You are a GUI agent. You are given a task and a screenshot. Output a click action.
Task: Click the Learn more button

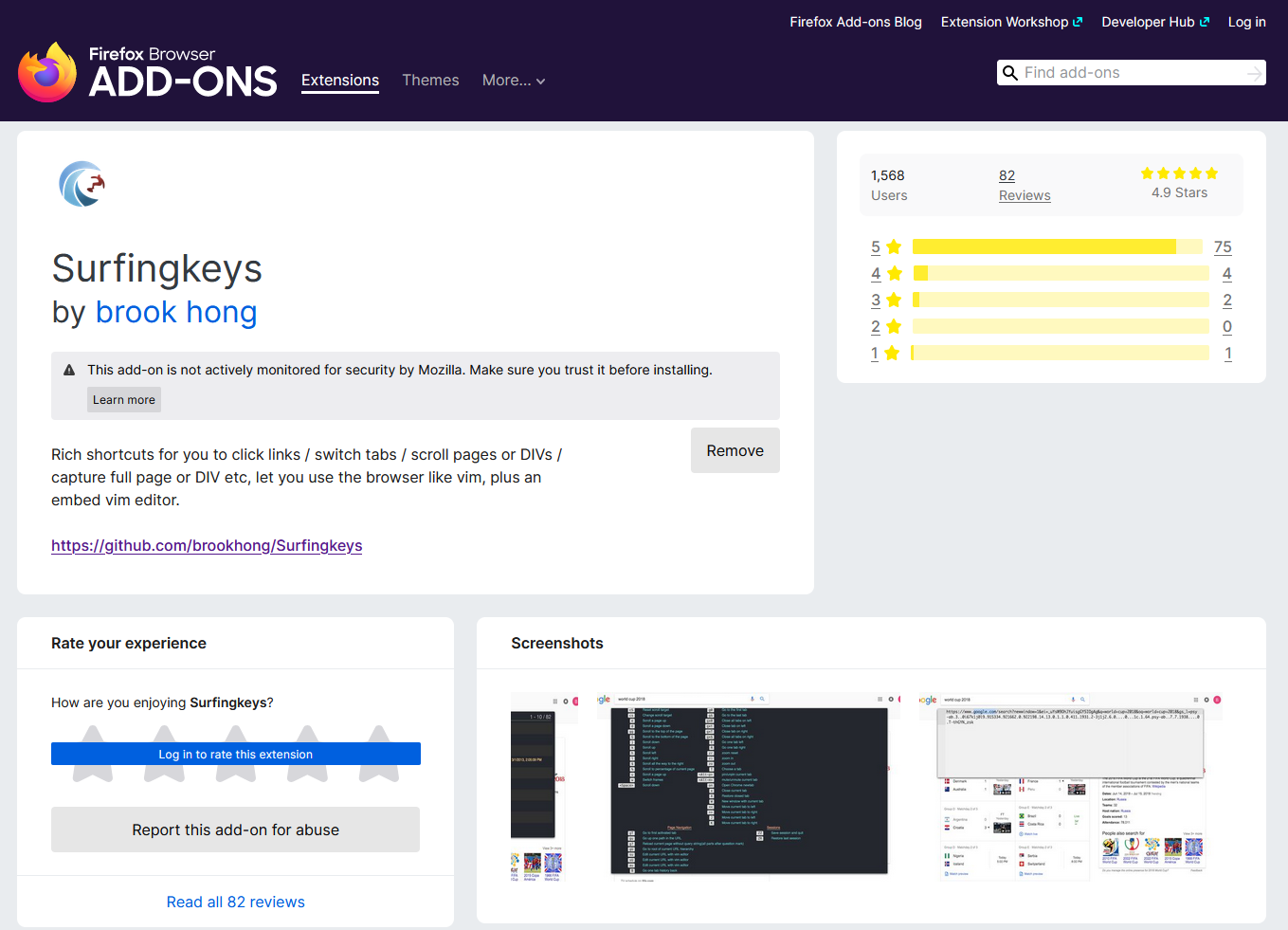pos(124,400)
